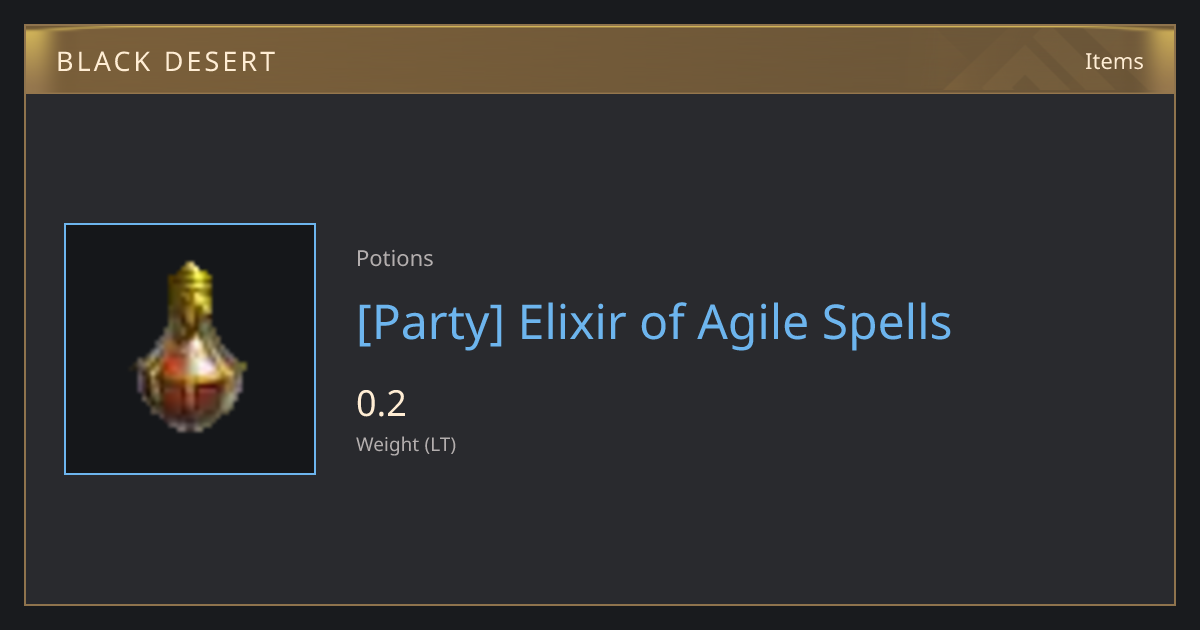Select the 0.2 weight value

click(x=381, y=404)
